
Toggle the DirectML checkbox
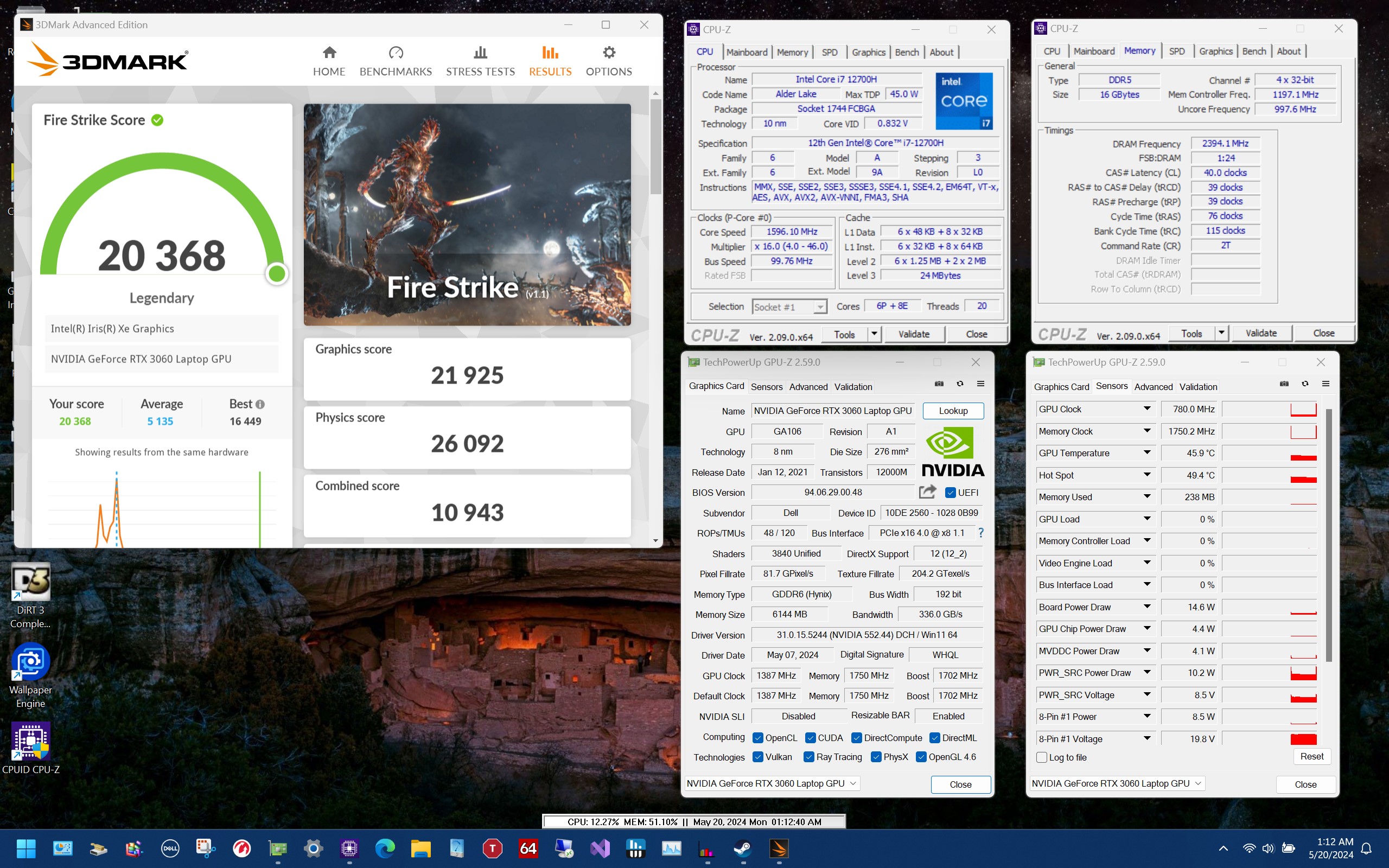click(934, 738)
